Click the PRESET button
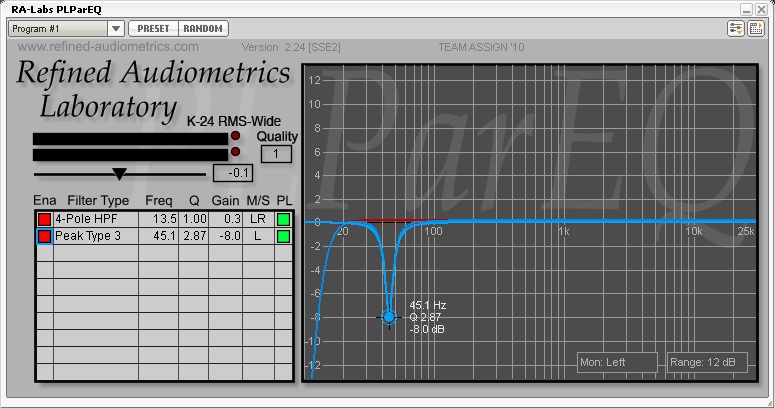This screenshot has width=775, height=409. tap(153, 29)
